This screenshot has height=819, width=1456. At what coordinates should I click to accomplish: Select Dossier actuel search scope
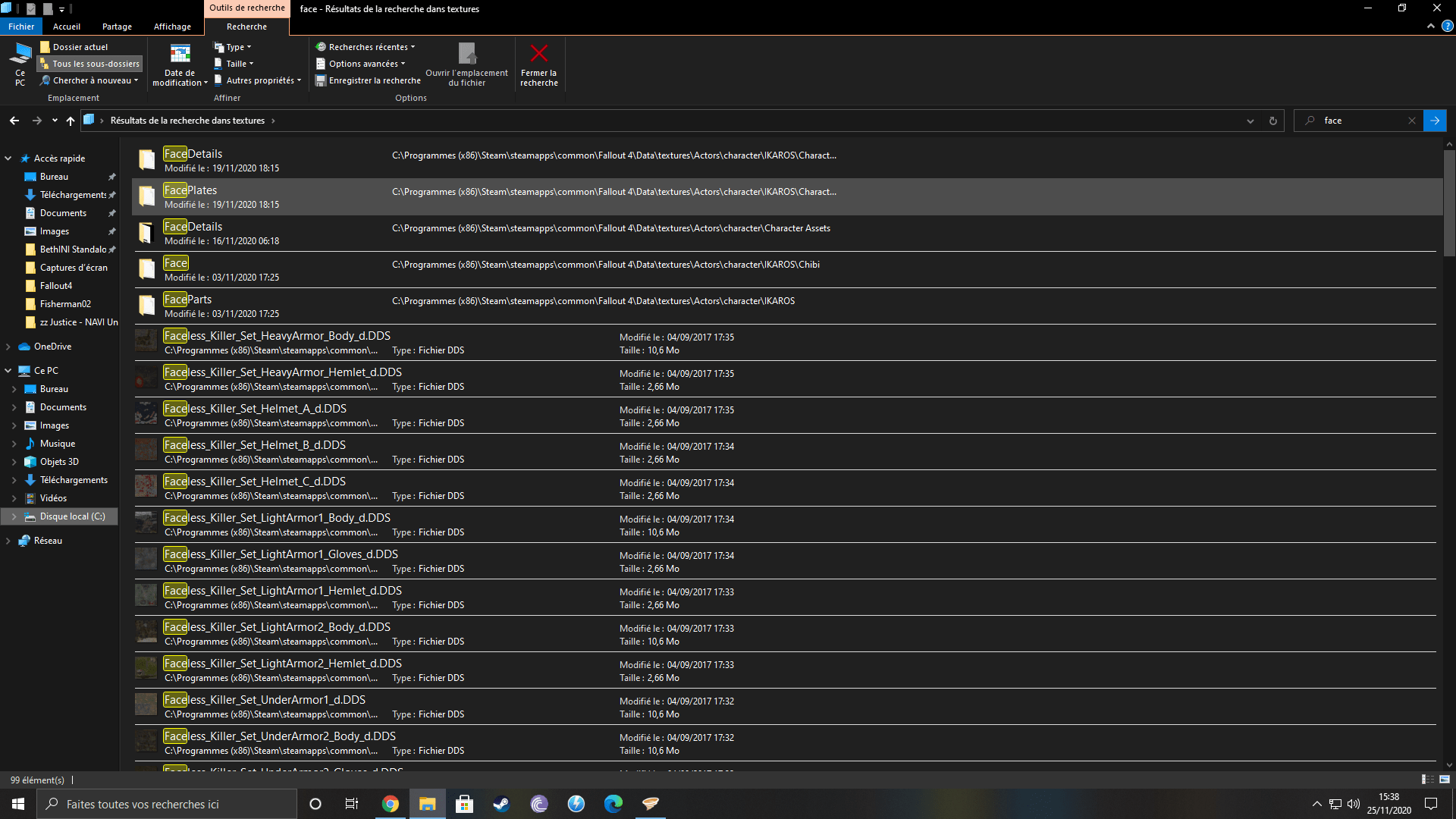[74, 47]
